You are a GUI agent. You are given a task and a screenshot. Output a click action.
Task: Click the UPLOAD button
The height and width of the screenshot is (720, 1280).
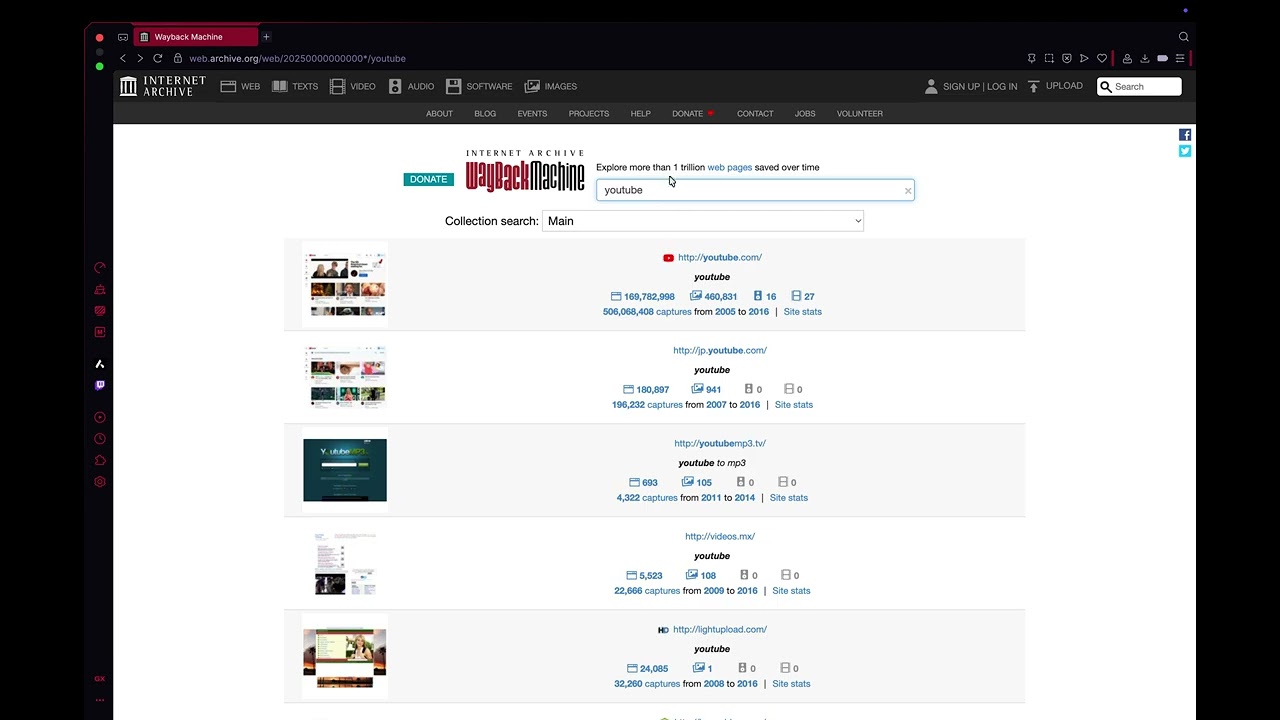[1055, 86]
